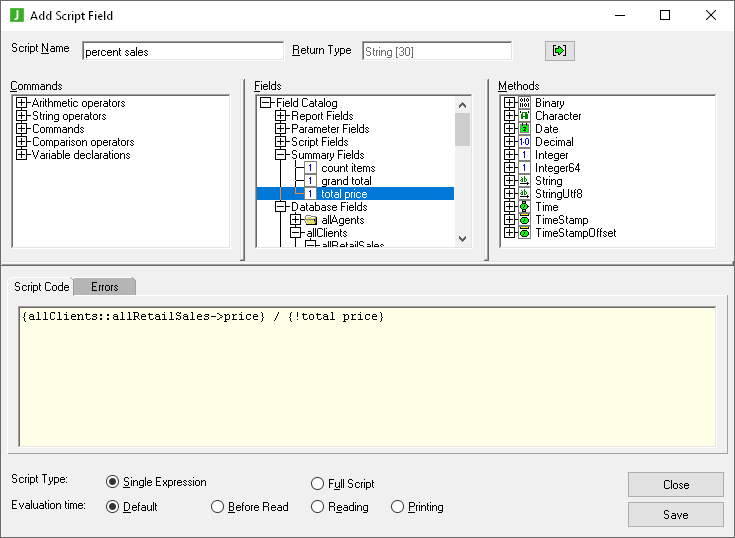Choose Before Read evaluation time

pos(218,507)
